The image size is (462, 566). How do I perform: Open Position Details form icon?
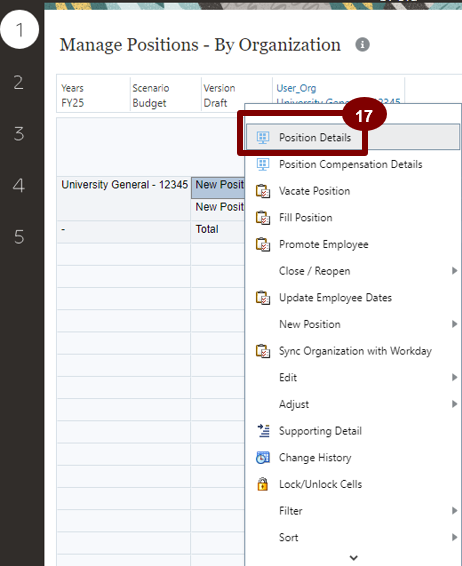point(263,138)
